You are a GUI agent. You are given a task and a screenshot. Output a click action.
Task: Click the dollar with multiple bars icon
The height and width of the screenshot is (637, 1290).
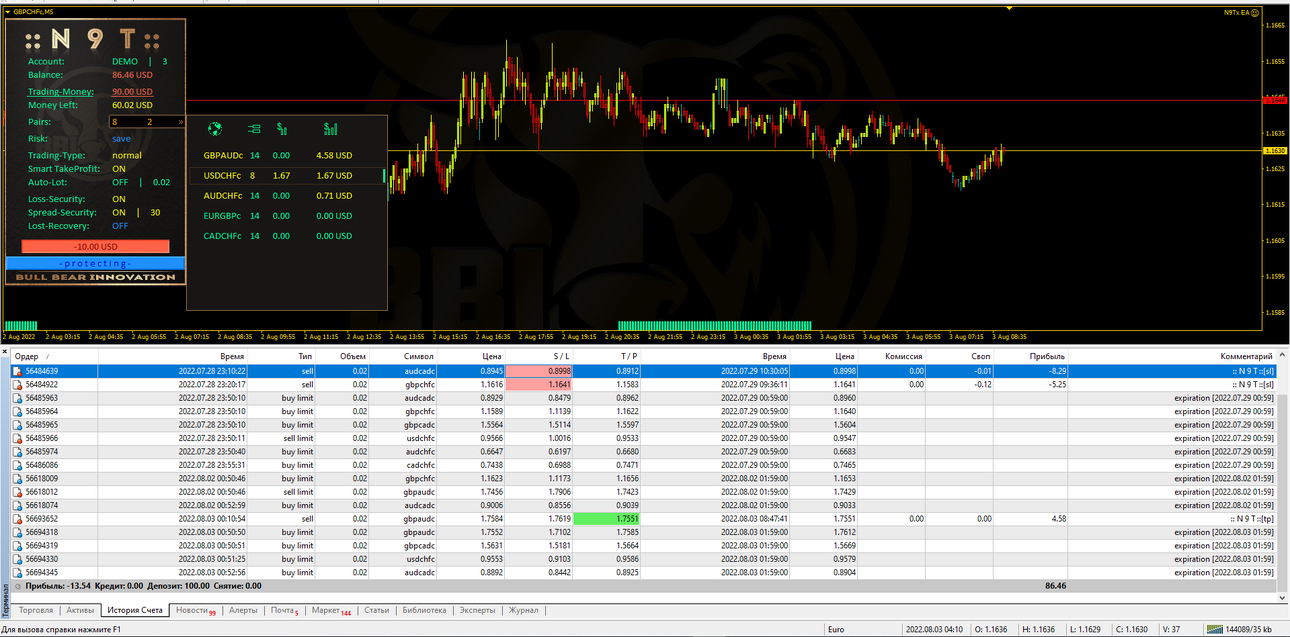point(330,129)
